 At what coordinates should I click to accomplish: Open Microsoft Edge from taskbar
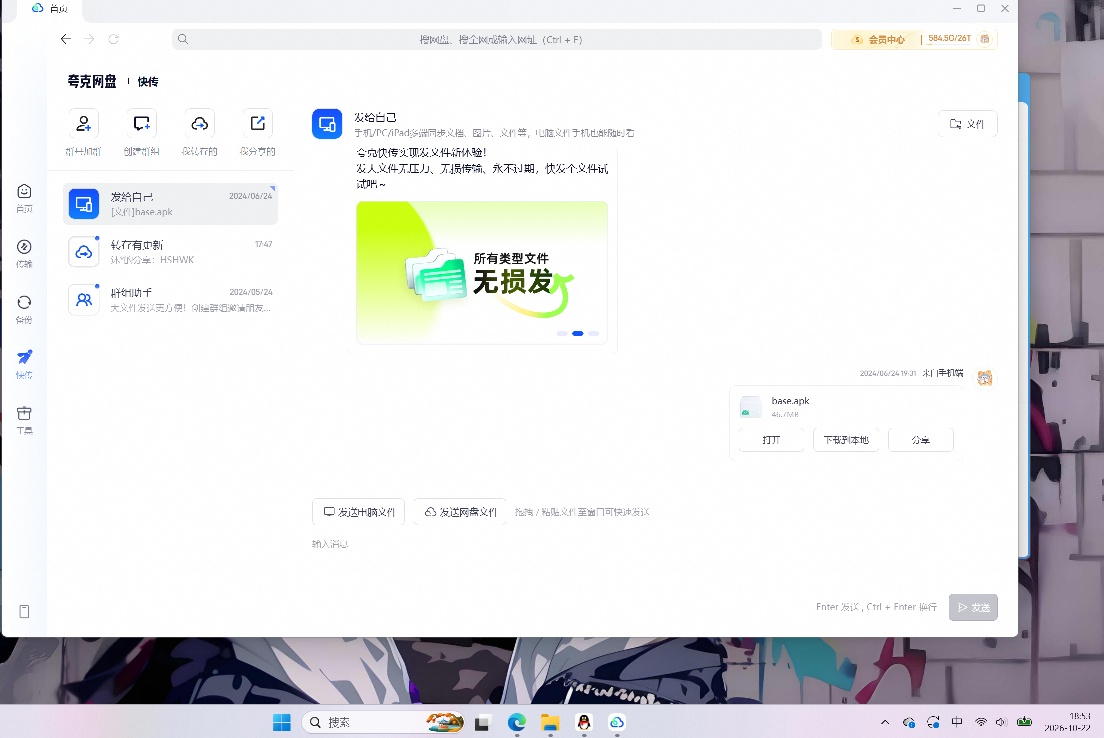pyautogui.click(x=517, y=723)
